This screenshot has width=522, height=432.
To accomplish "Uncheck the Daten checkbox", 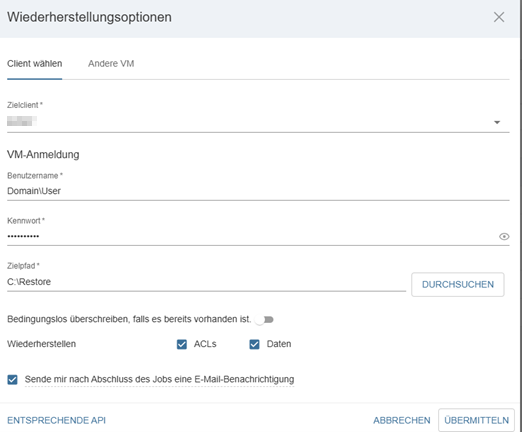I will pos(254,344).
